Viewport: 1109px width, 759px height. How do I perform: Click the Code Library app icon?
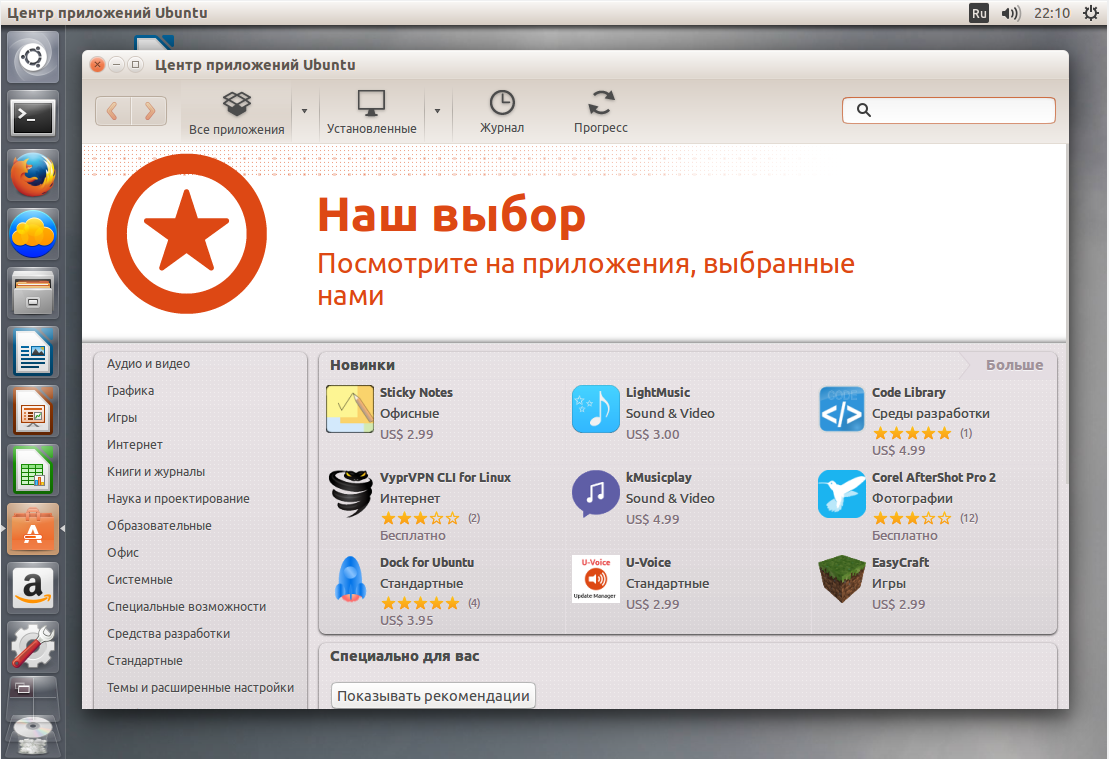[842, 409]
